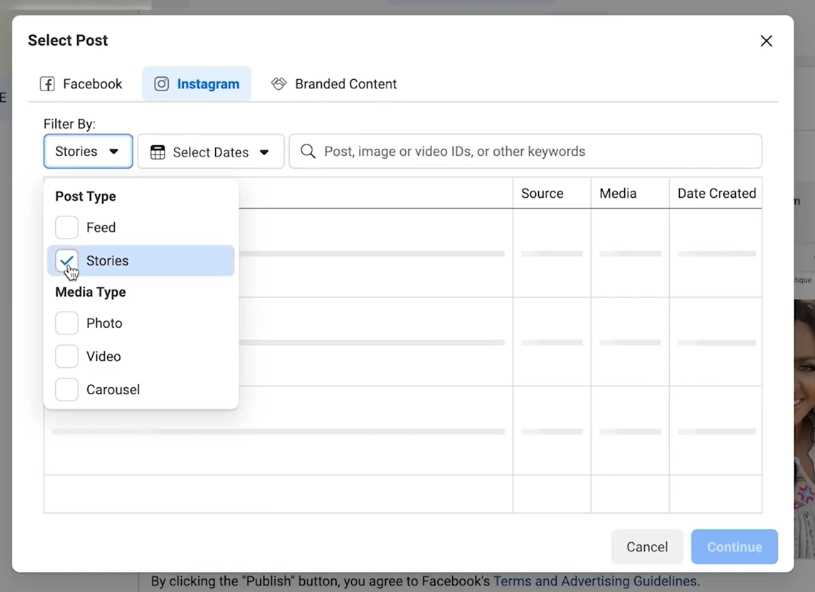Close the Select Post dialog
Image resolution: width=815 pixels, height=592 pixels.
pyautogui.click(x=766, y=41)
